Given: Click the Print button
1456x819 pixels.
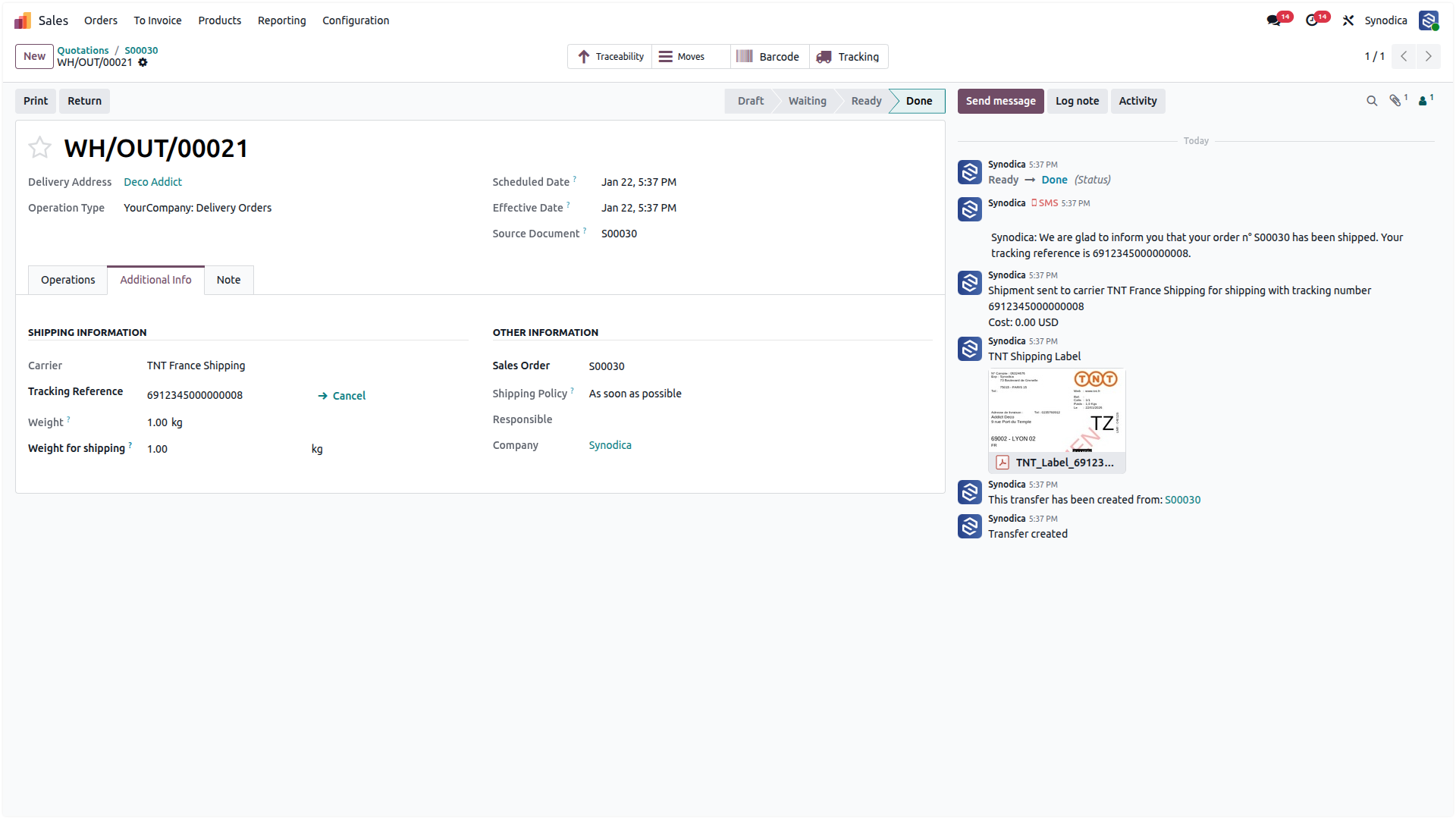Looking at the screenshot, I should tap(36, 101).
